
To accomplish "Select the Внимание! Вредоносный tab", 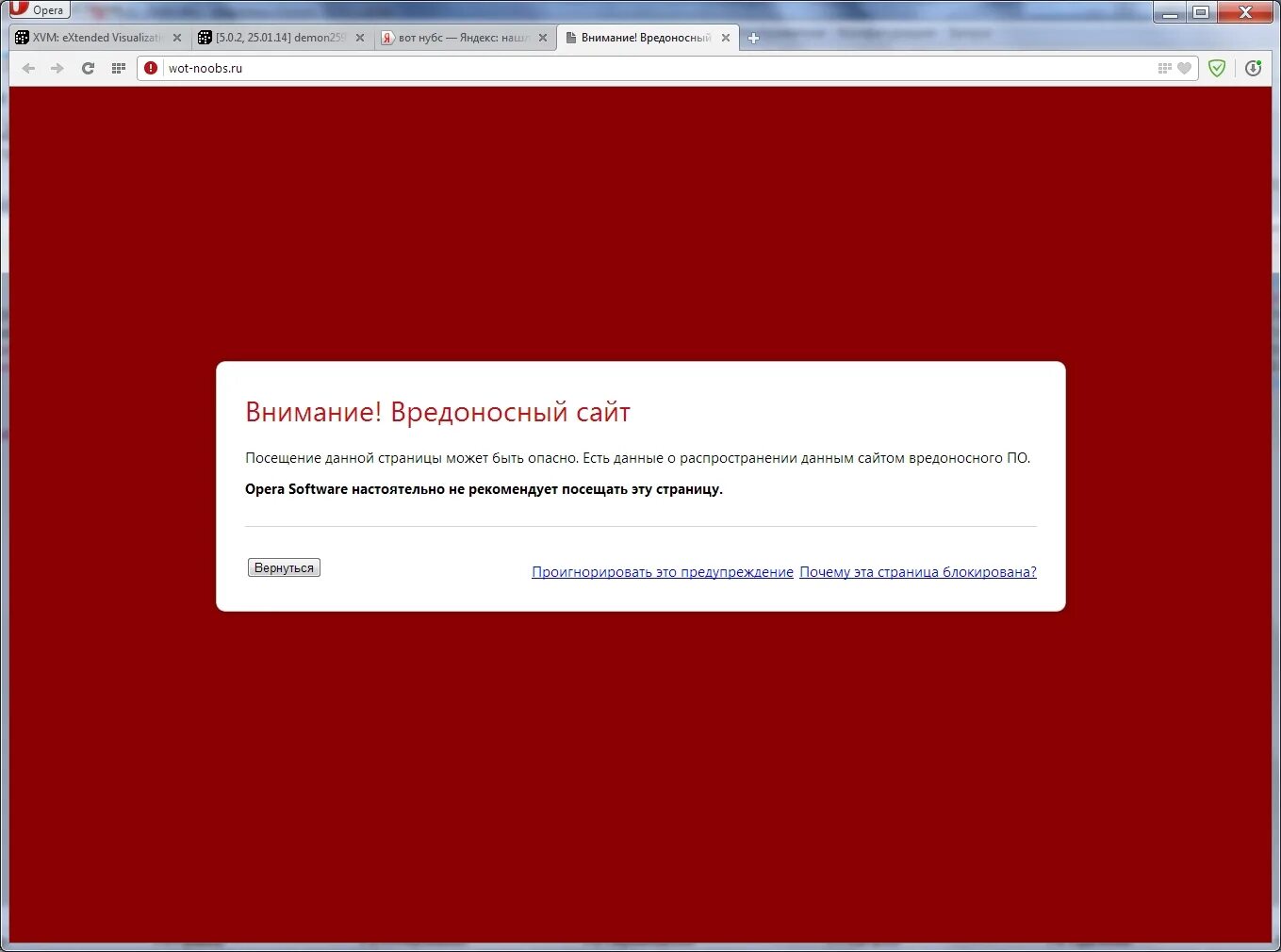I will [x=646, y=38].
